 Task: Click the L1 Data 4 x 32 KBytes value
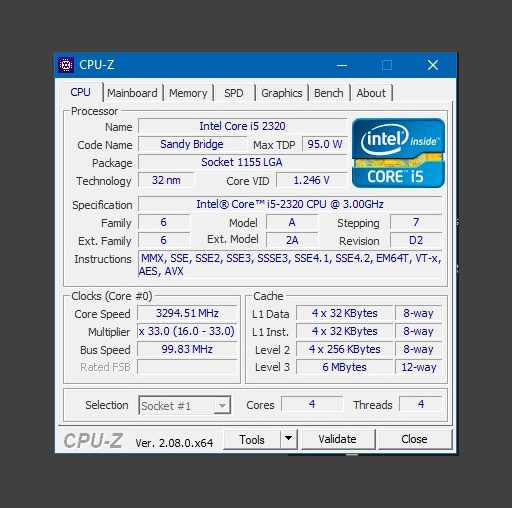click(344, 313)
